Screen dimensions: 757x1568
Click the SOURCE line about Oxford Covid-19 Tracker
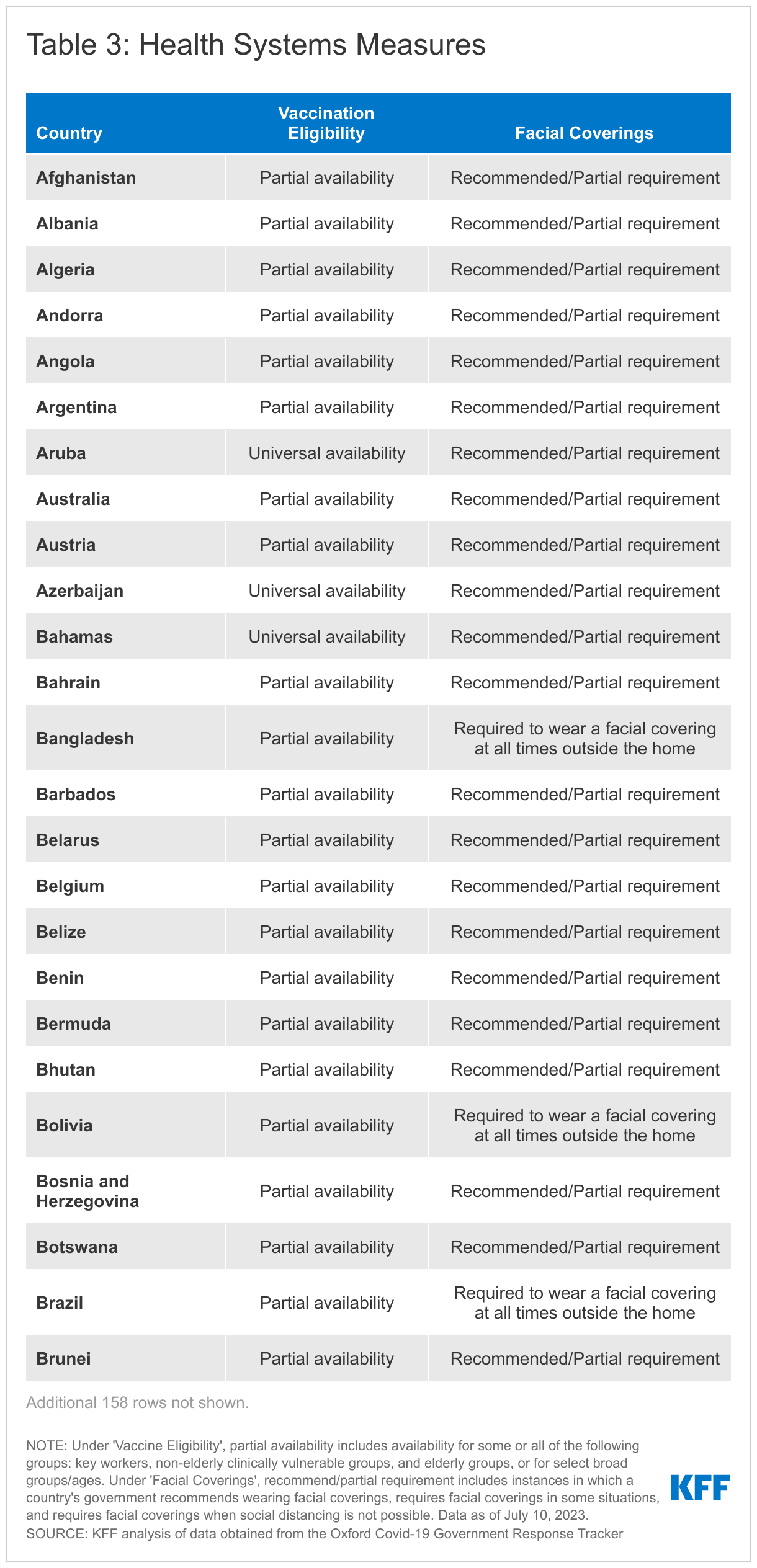[324, 1533]
